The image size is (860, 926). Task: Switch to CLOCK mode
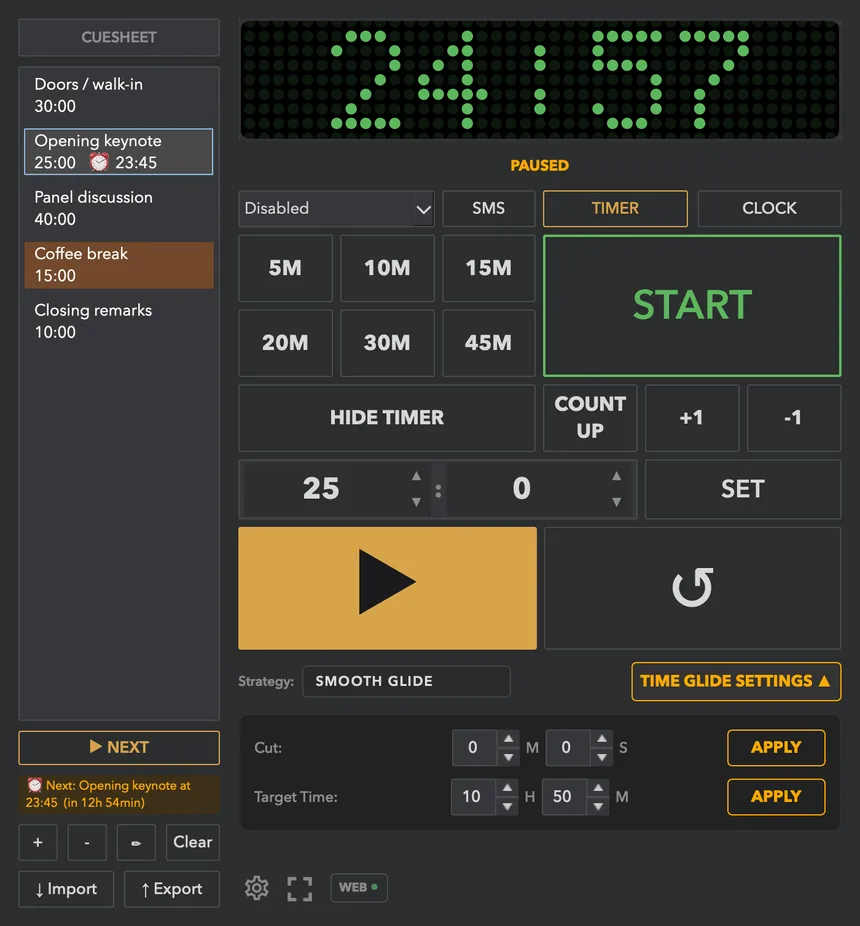tap(769, 208)
